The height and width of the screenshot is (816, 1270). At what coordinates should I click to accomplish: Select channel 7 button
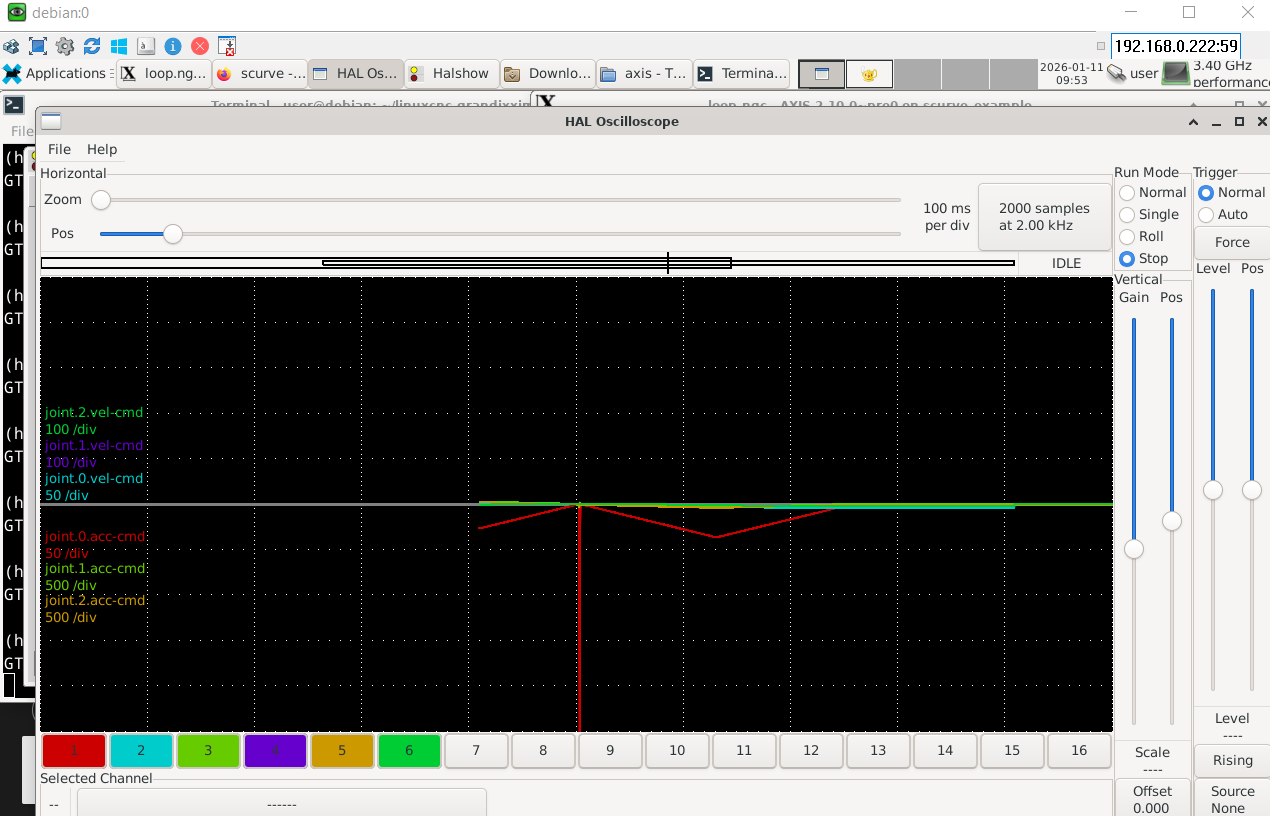(476, 750)
